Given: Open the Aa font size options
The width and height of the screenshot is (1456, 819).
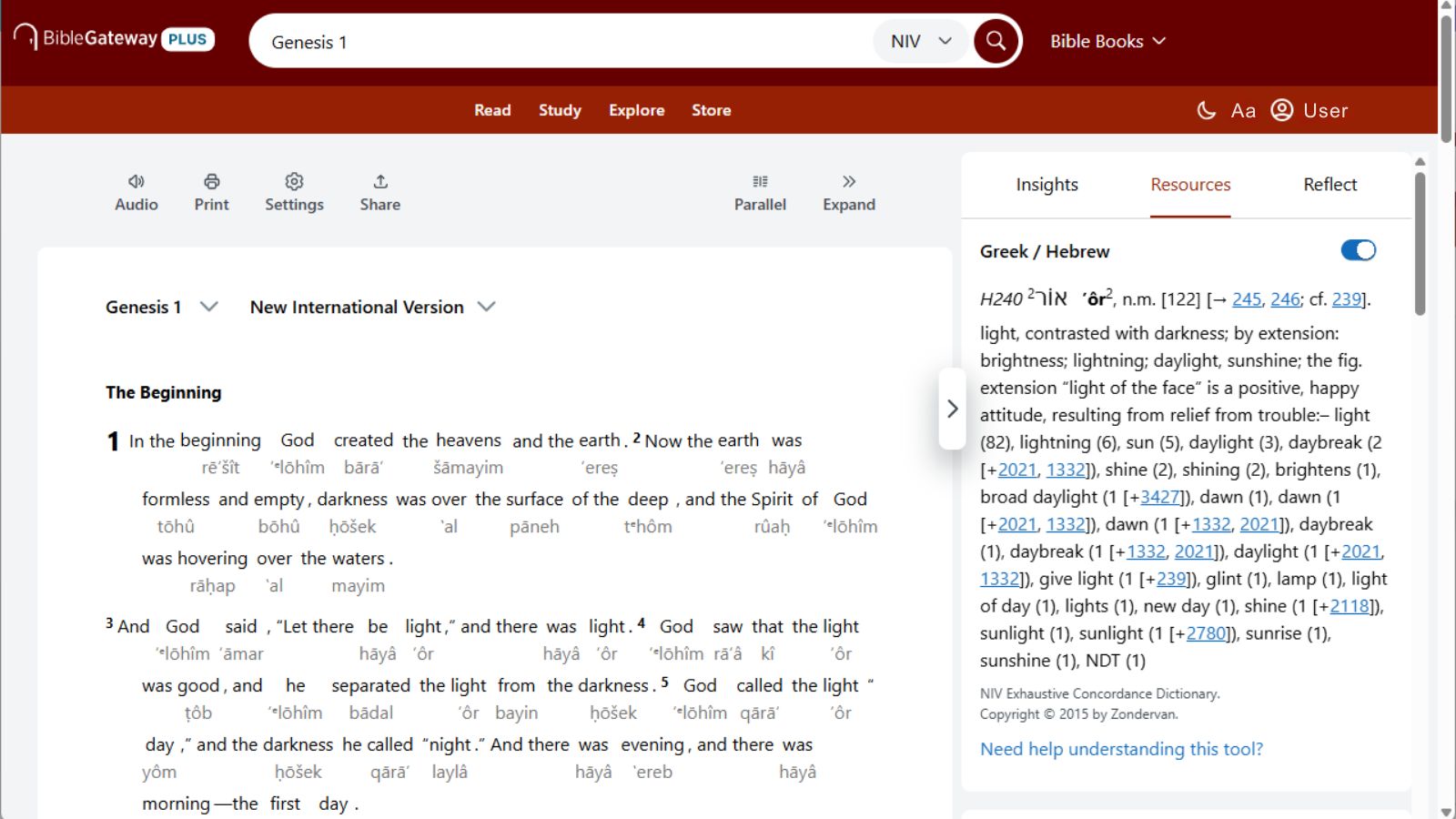Looking at the screenshot, I should point(1243,110).
